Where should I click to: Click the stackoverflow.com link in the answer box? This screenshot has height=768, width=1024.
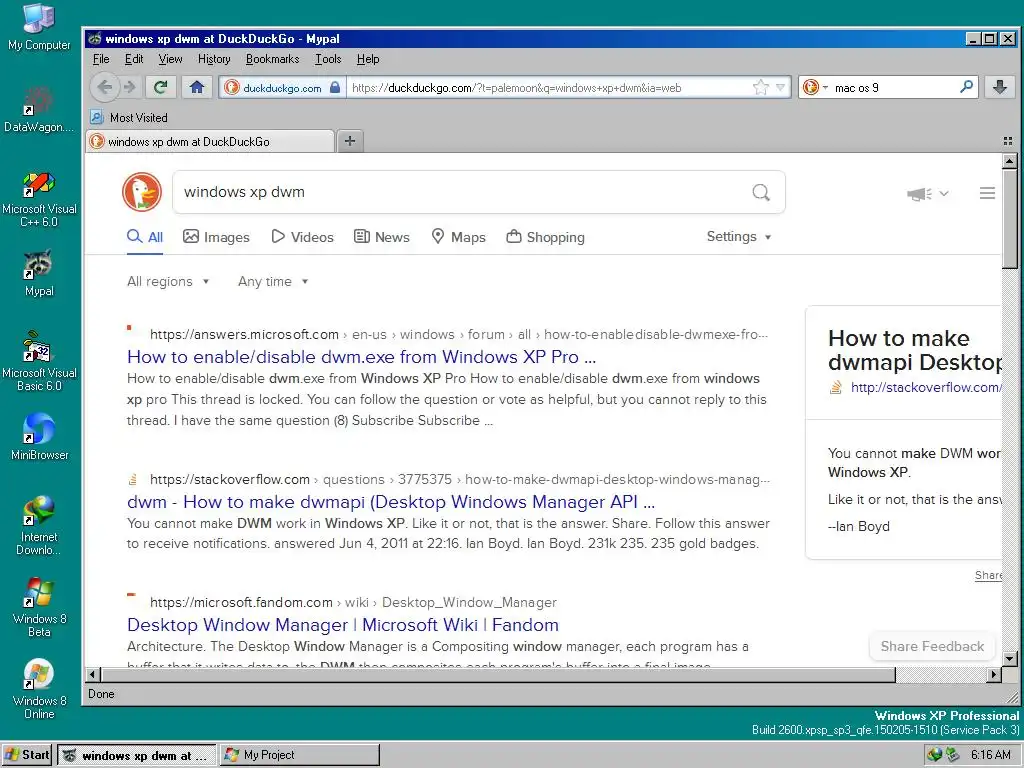(x=925, y=387)
